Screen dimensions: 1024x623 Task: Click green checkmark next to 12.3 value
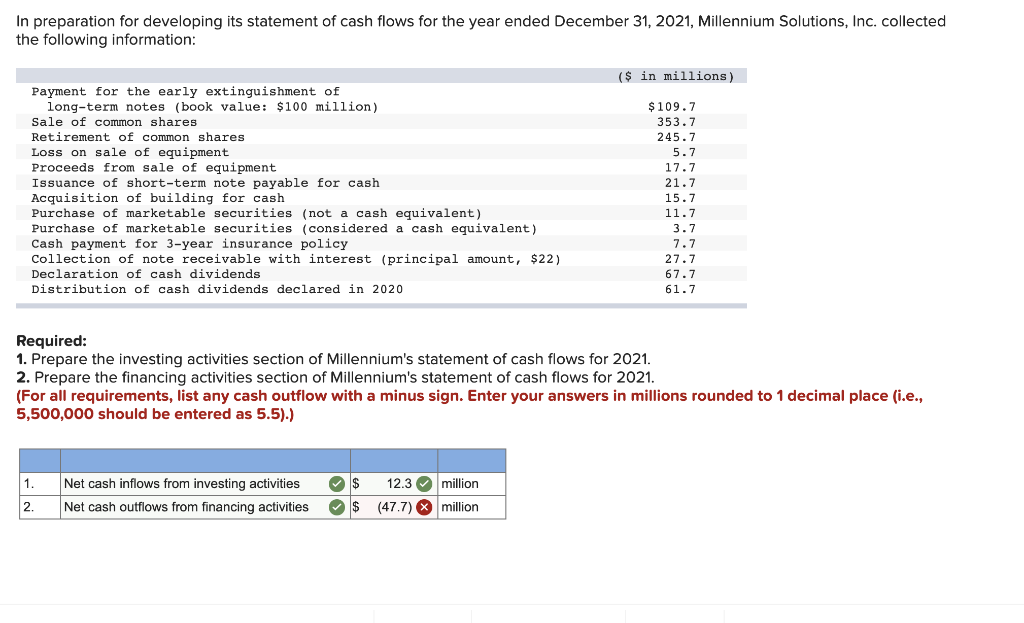click(x=424, y=484)
